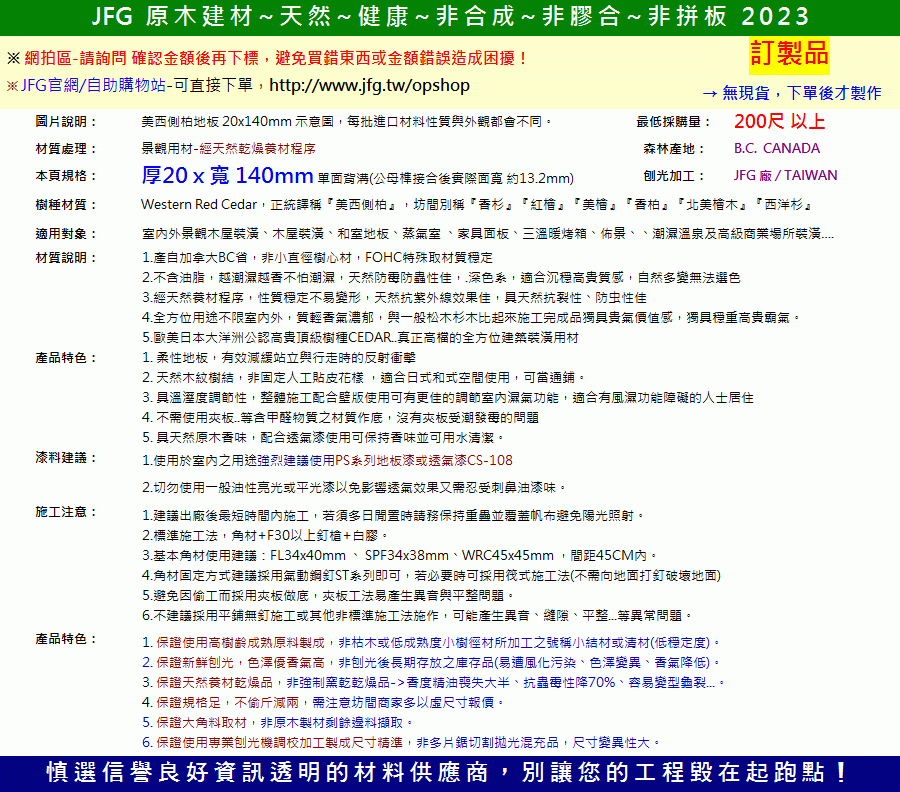This screenshot has width=900, height=792.
Task: Select the line starting 1.產自加拿大BC省
Action: (317, 258)
